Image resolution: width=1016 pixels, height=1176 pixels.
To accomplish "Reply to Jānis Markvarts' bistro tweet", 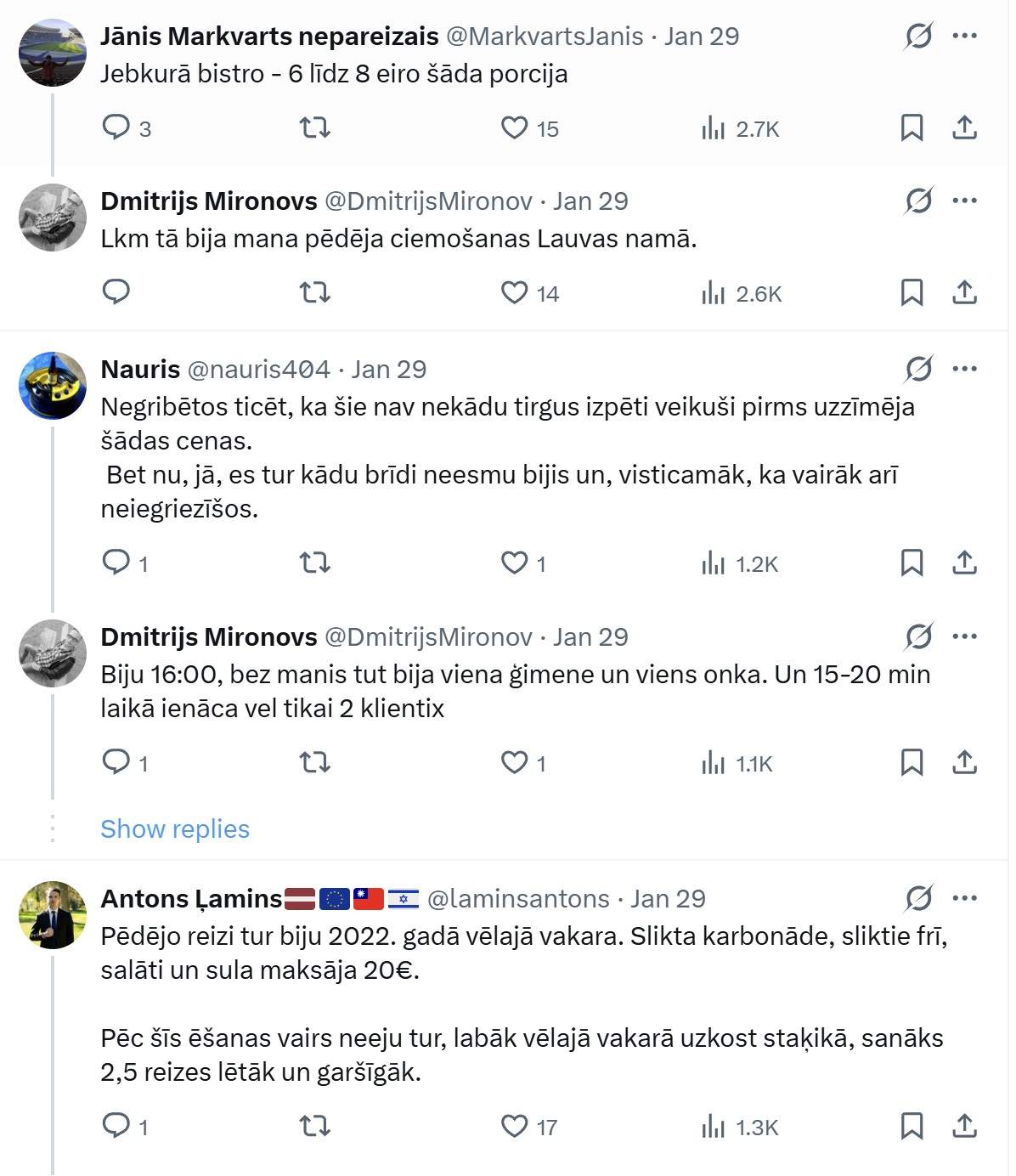I will point(116,127).
